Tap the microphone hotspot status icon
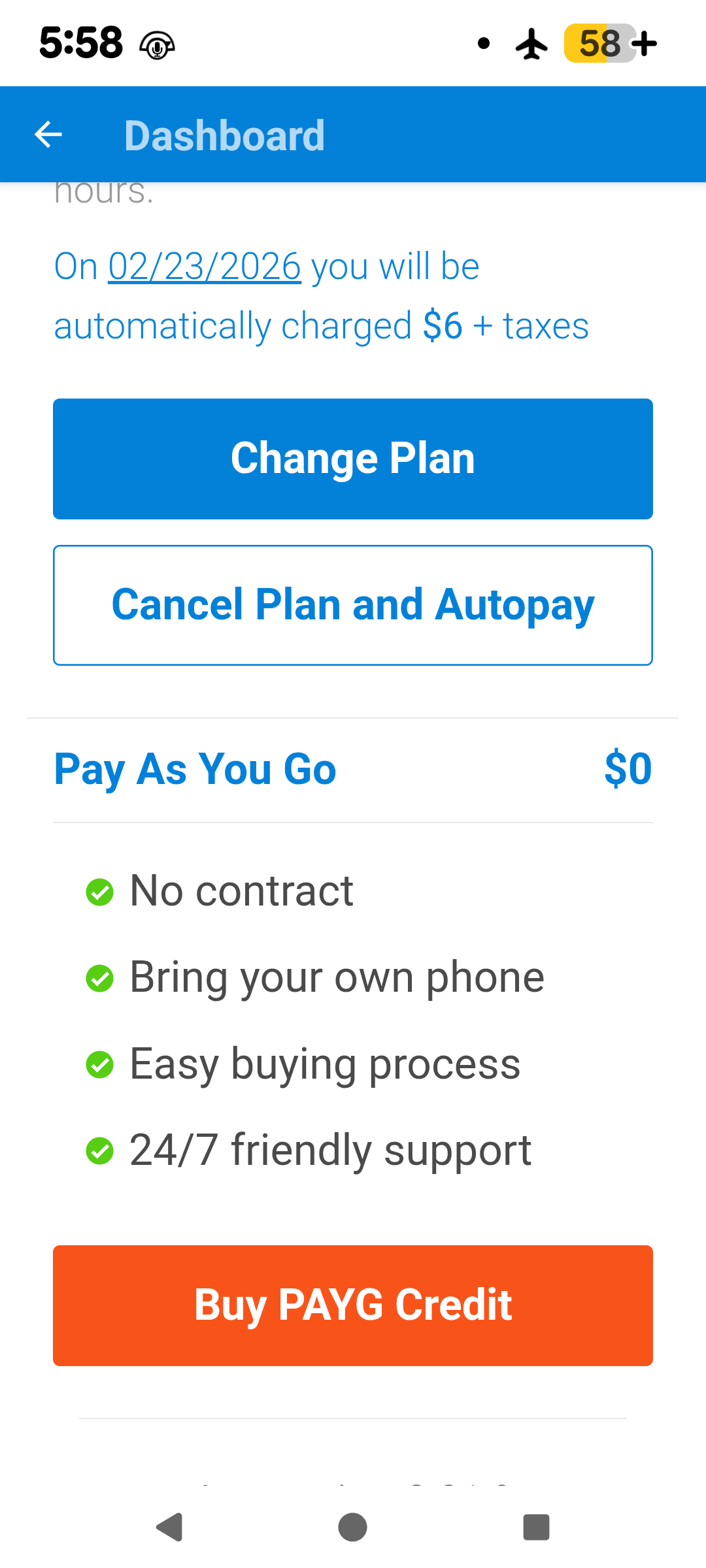This screenshot has height=1568, width=706. tap(157, 46)
